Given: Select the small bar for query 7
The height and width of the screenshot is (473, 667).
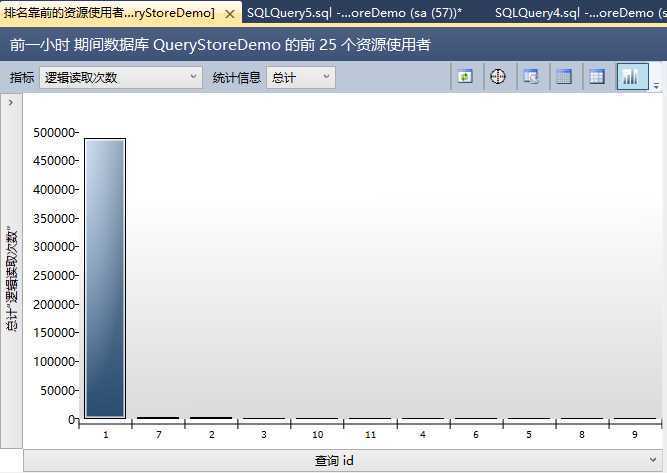Looking at the screenshot, I should click(158, 417).
